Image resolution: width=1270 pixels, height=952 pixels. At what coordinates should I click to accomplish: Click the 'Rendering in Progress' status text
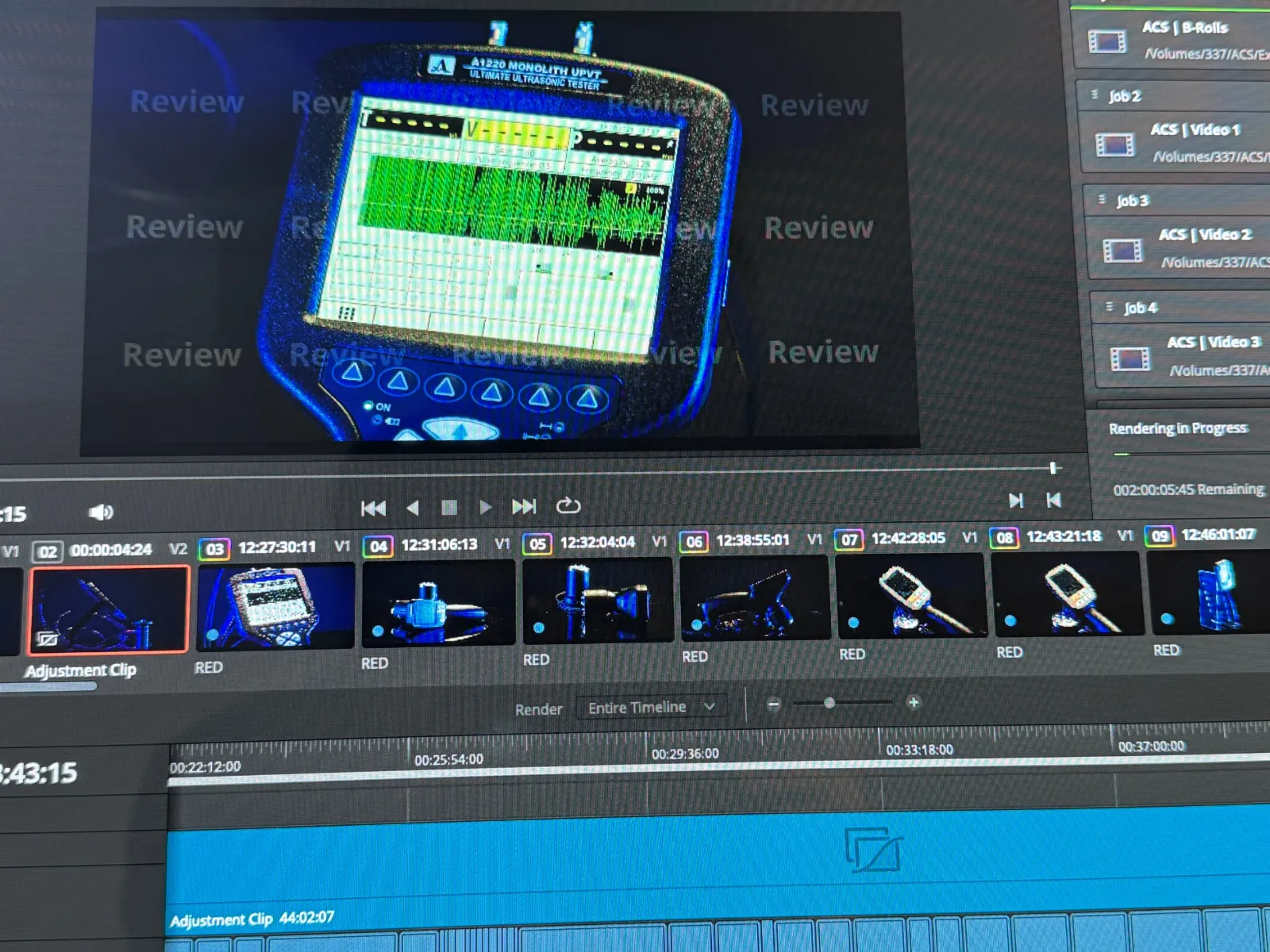click(x=1178, y=428)
